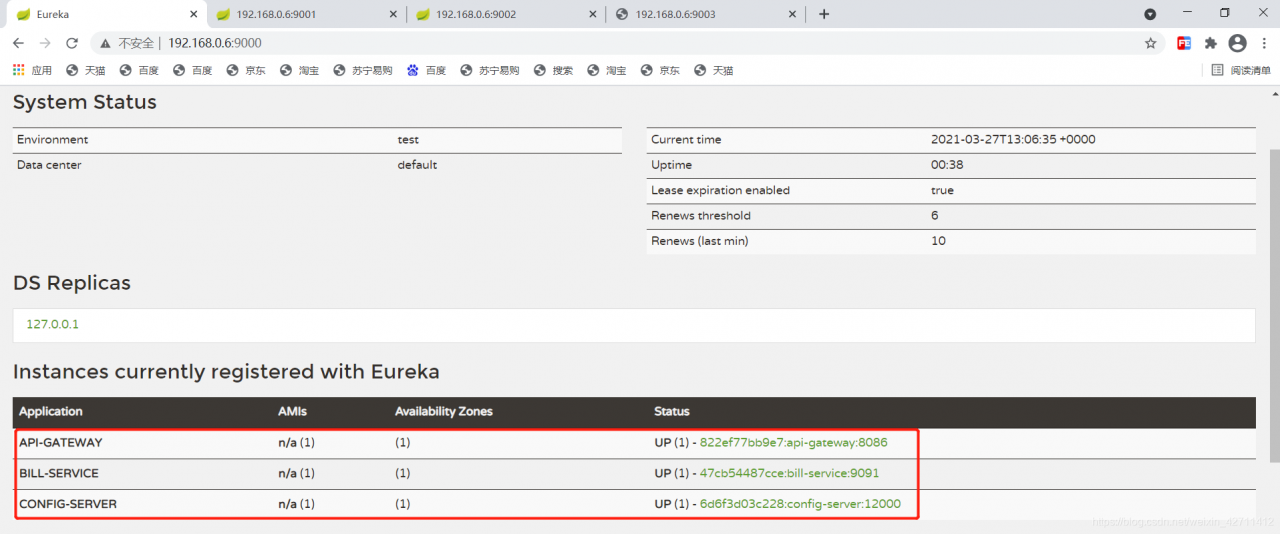Expand the tab search dropdown

(1150, 14)
